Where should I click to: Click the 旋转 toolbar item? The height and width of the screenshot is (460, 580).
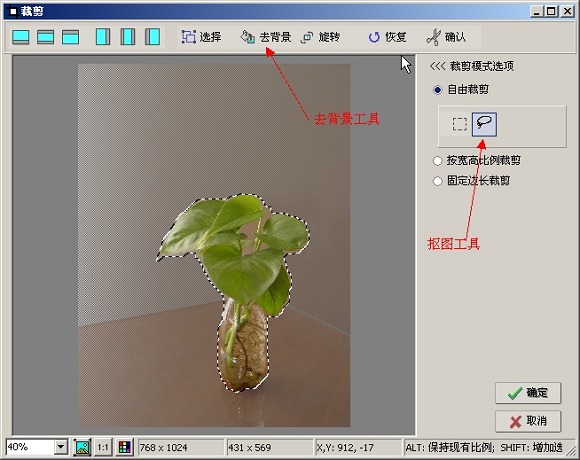(321, 37)
